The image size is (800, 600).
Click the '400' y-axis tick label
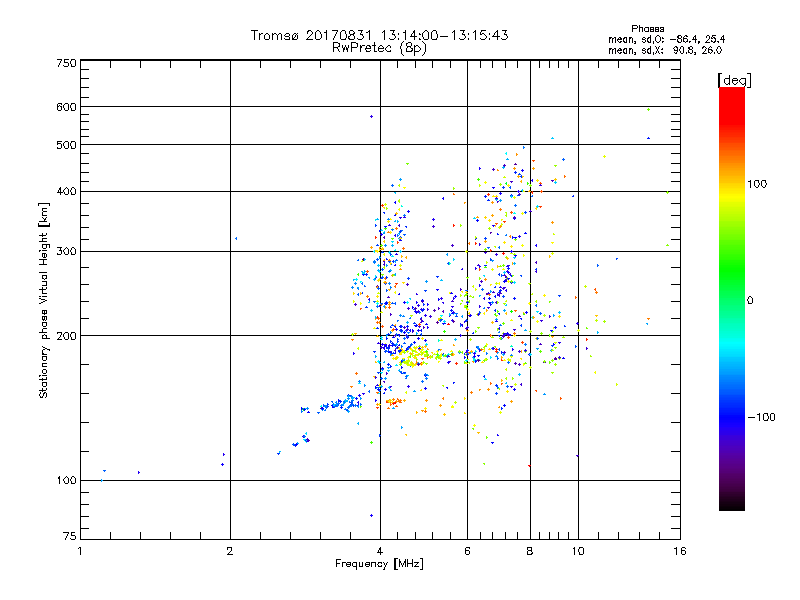pyautogui.click(x=67, y=192)
